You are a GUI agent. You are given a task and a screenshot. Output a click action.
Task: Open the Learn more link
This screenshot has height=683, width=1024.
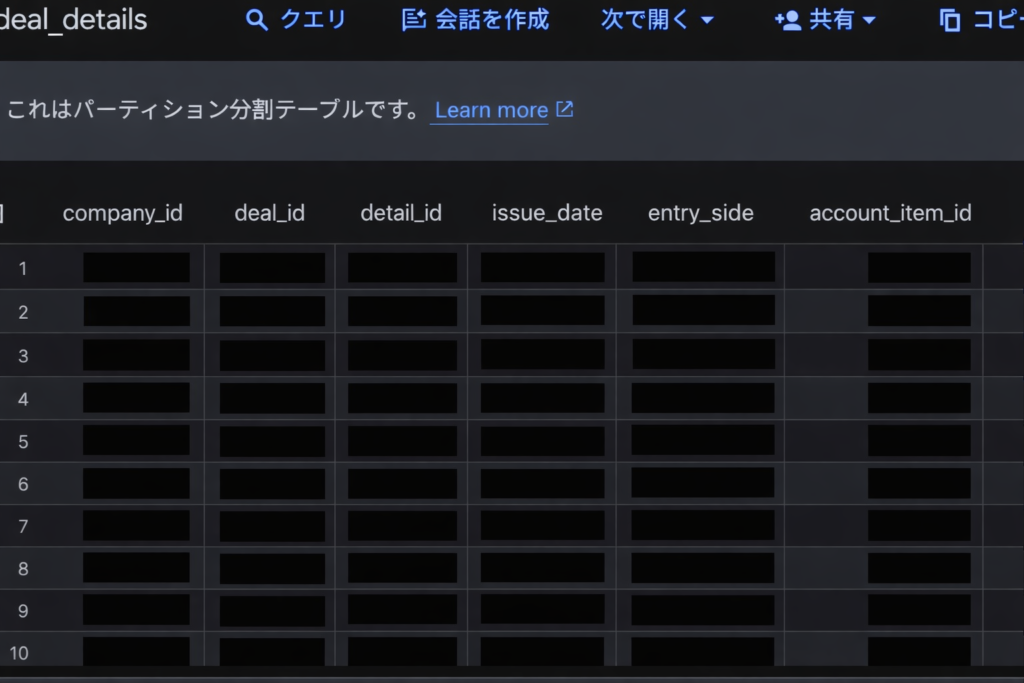pyautogui.click(x=491, y=110)
